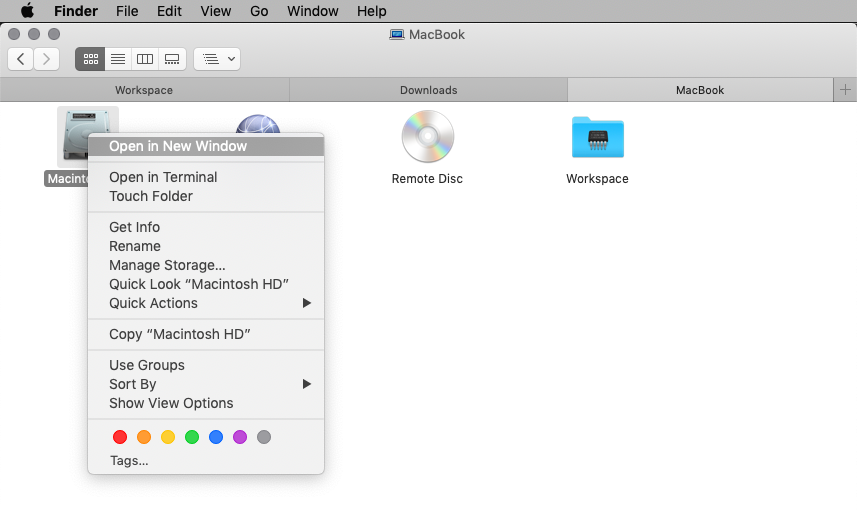Screen dimensions: 857x510
Task: Open the group-by arrangement dropdown
Action: point(217,59)
